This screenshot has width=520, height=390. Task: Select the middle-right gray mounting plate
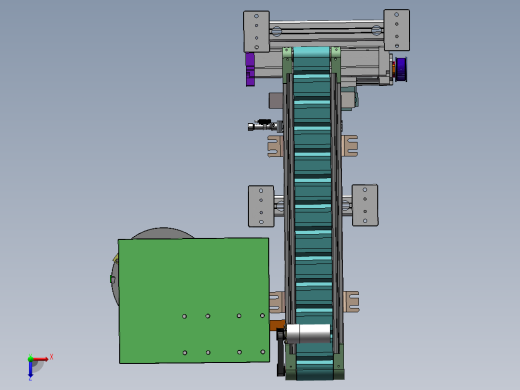coord(365,205)
